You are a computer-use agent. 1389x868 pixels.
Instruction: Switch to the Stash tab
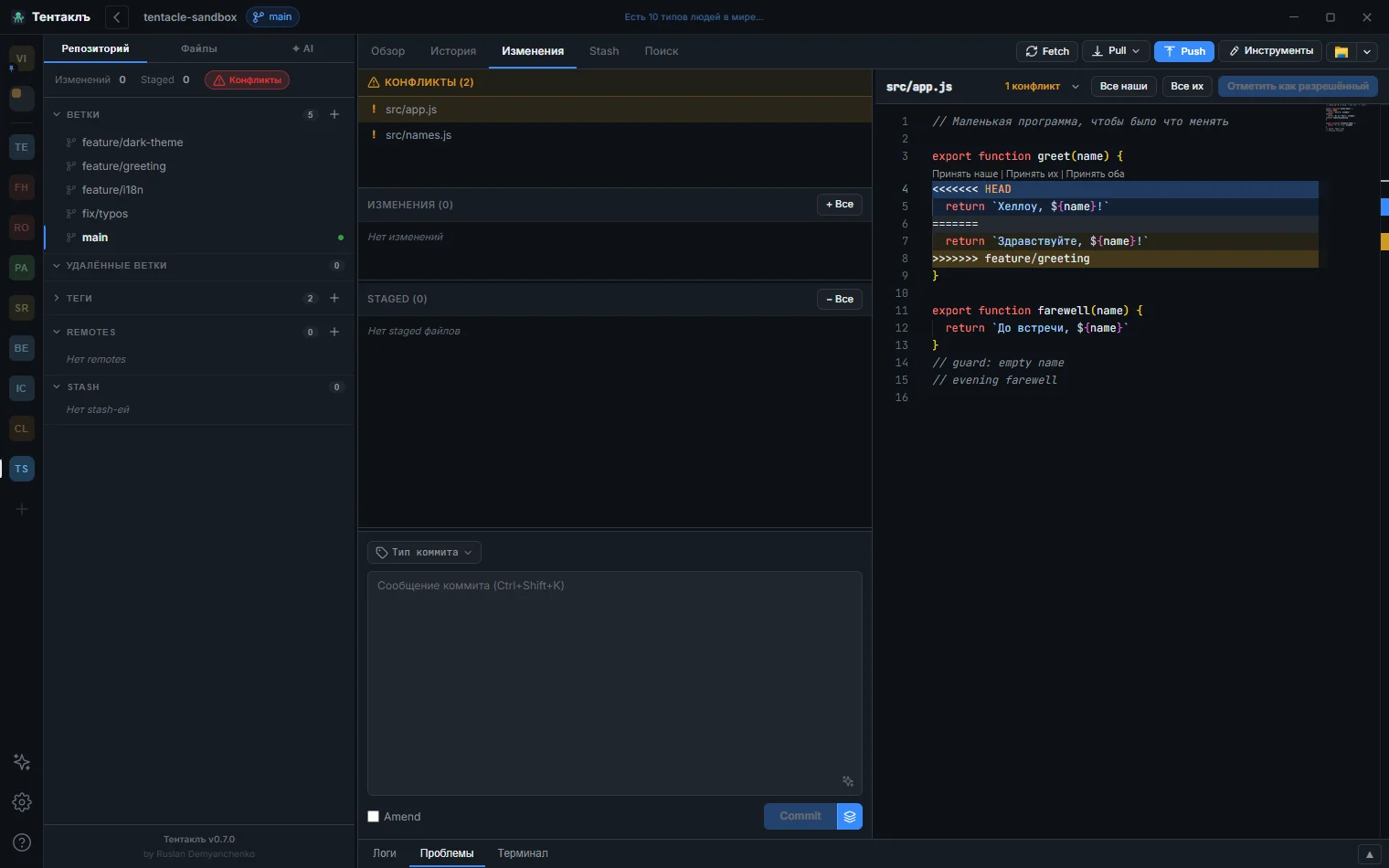[604, 51]
